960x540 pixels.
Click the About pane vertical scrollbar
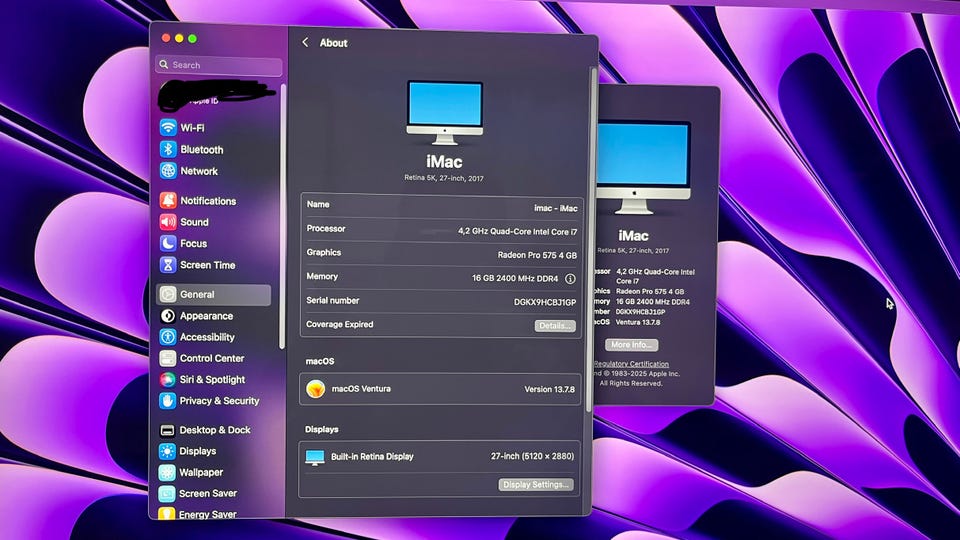591,239
